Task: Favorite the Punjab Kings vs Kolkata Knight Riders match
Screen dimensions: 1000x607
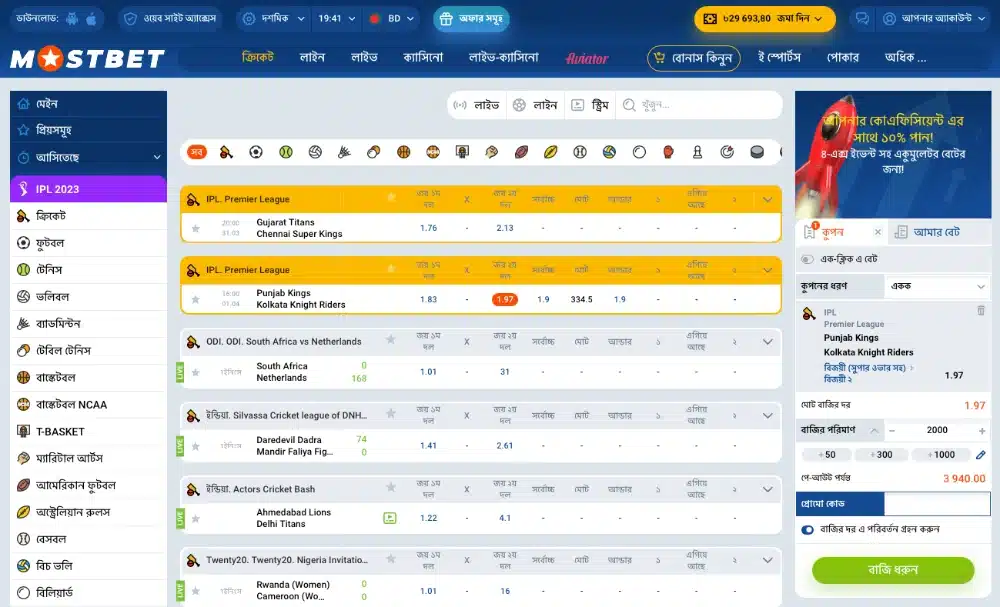Action: tap(196, 300)
